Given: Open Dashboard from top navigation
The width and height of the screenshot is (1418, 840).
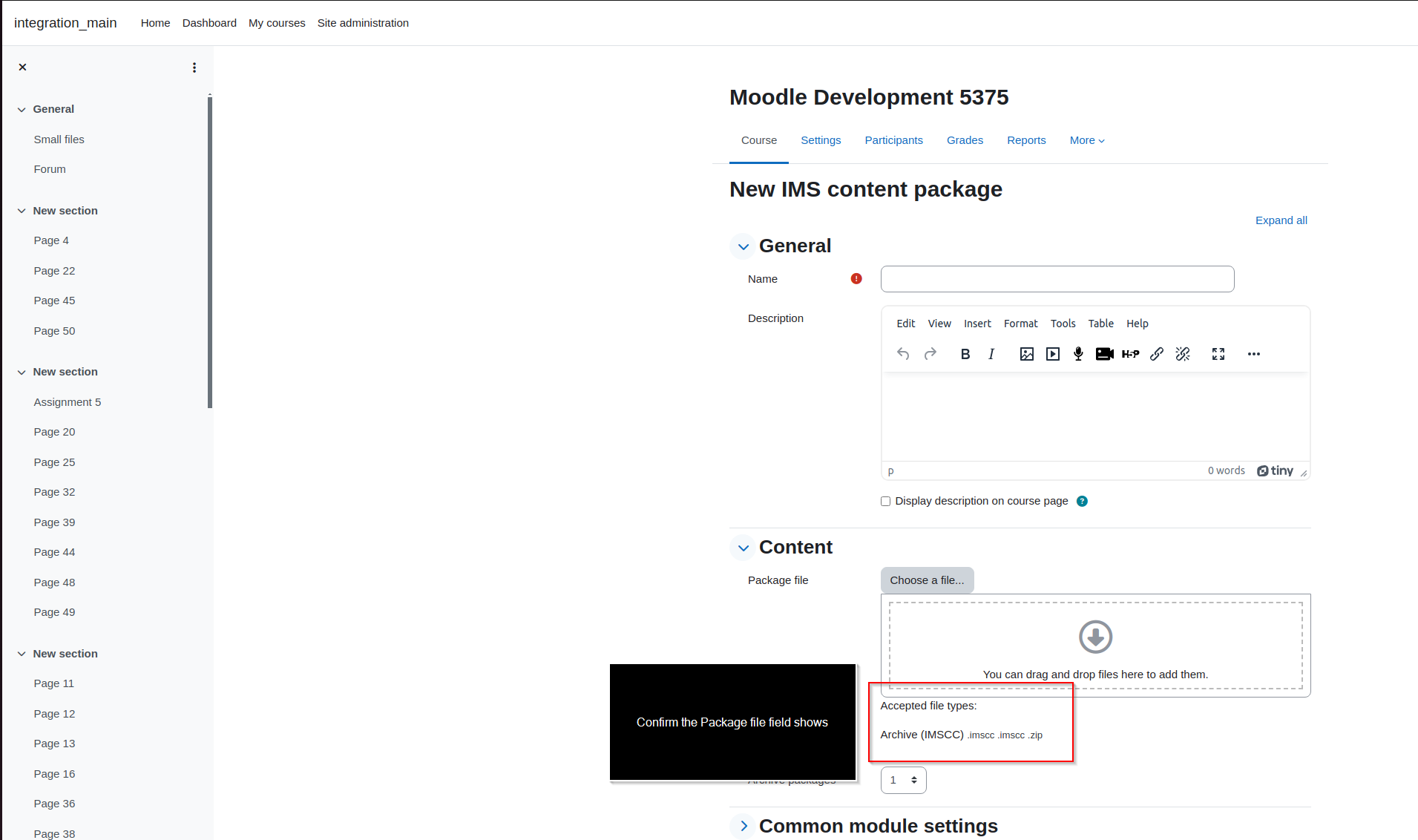Looking at the screenshot, I should (x=209, y=23).
